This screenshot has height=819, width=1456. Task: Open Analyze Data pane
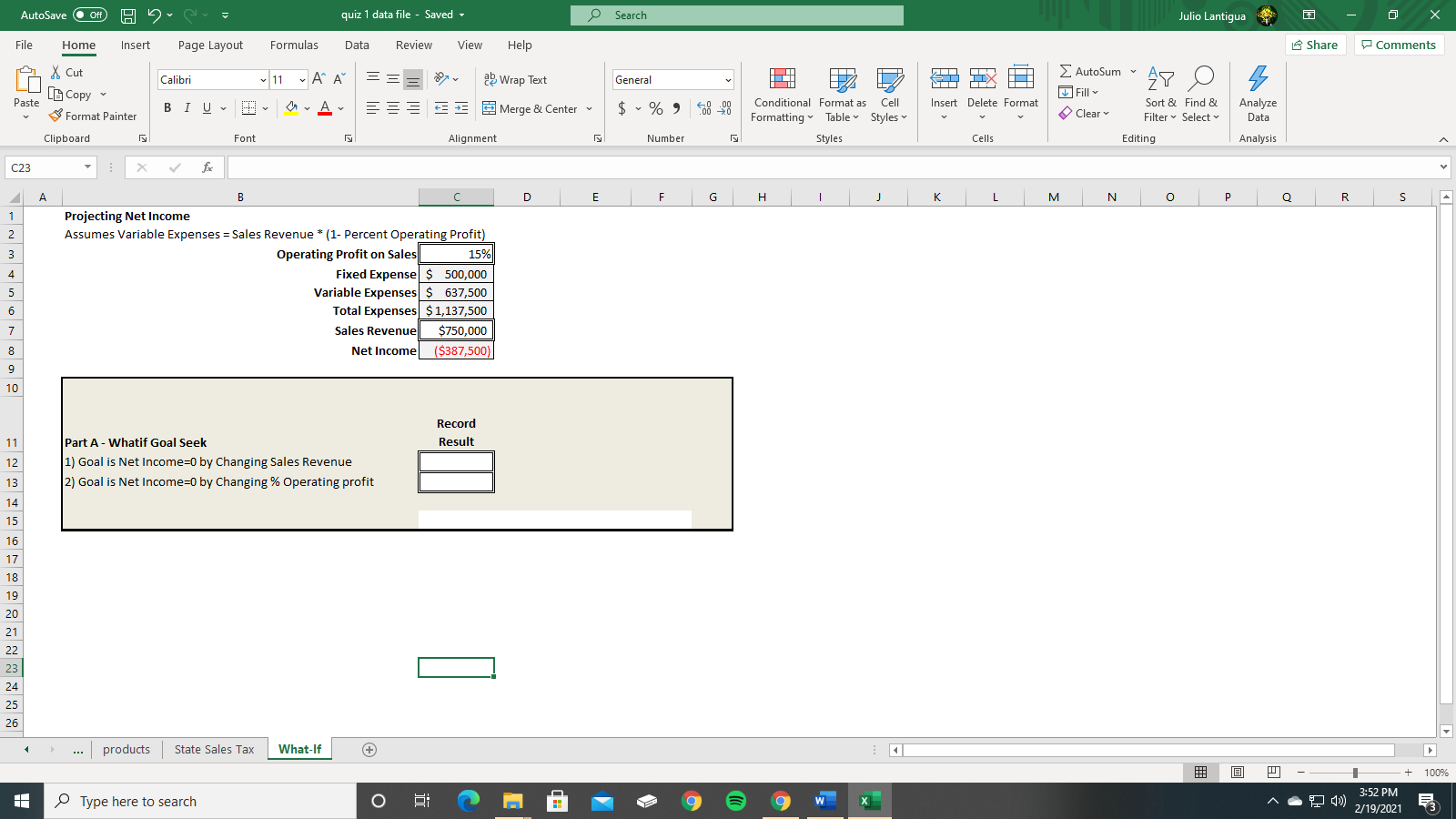[1258, 96]
